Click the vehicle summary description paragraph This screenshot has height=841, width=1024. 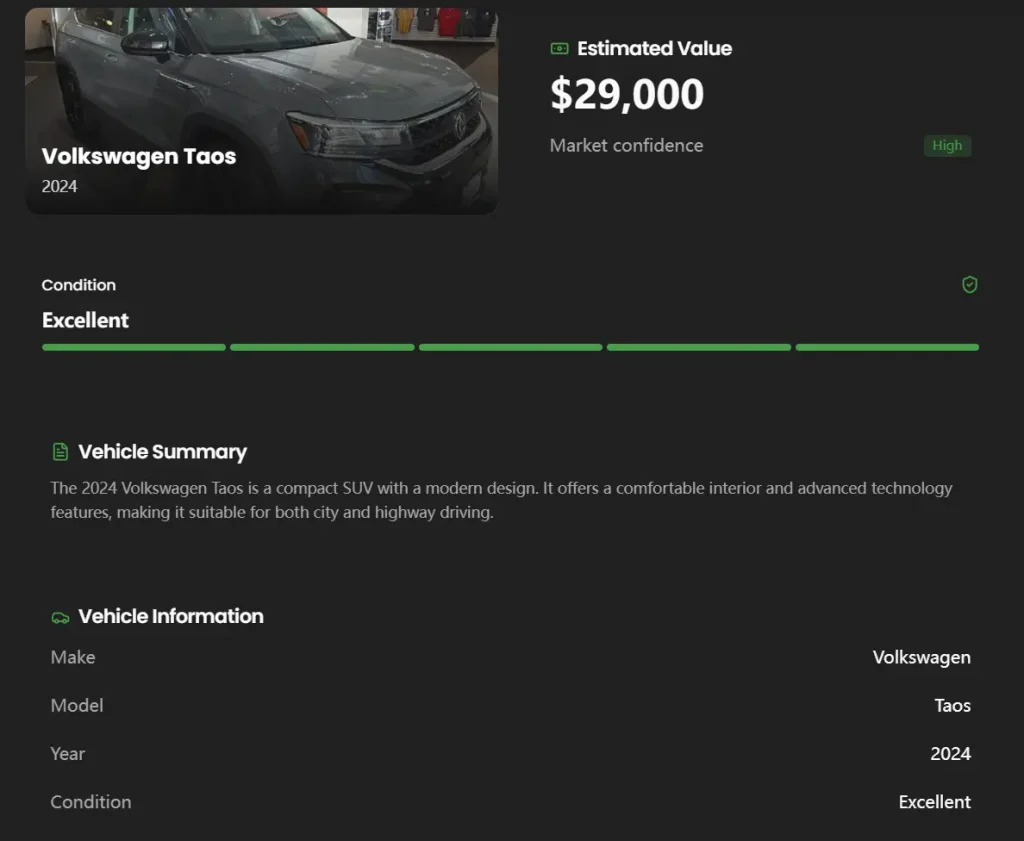pyautogui.click(x=500, y=500)
